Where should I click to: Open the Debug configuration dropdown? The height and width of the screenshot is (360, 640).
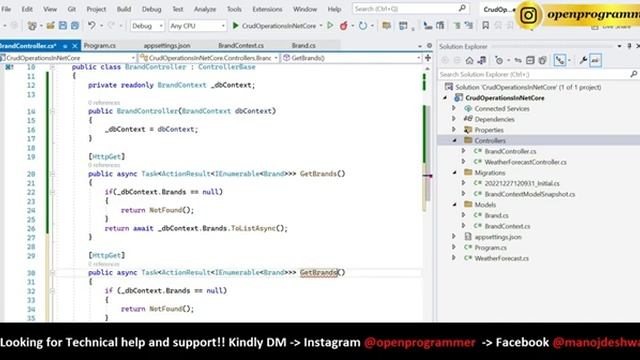[x=147, y=26]
